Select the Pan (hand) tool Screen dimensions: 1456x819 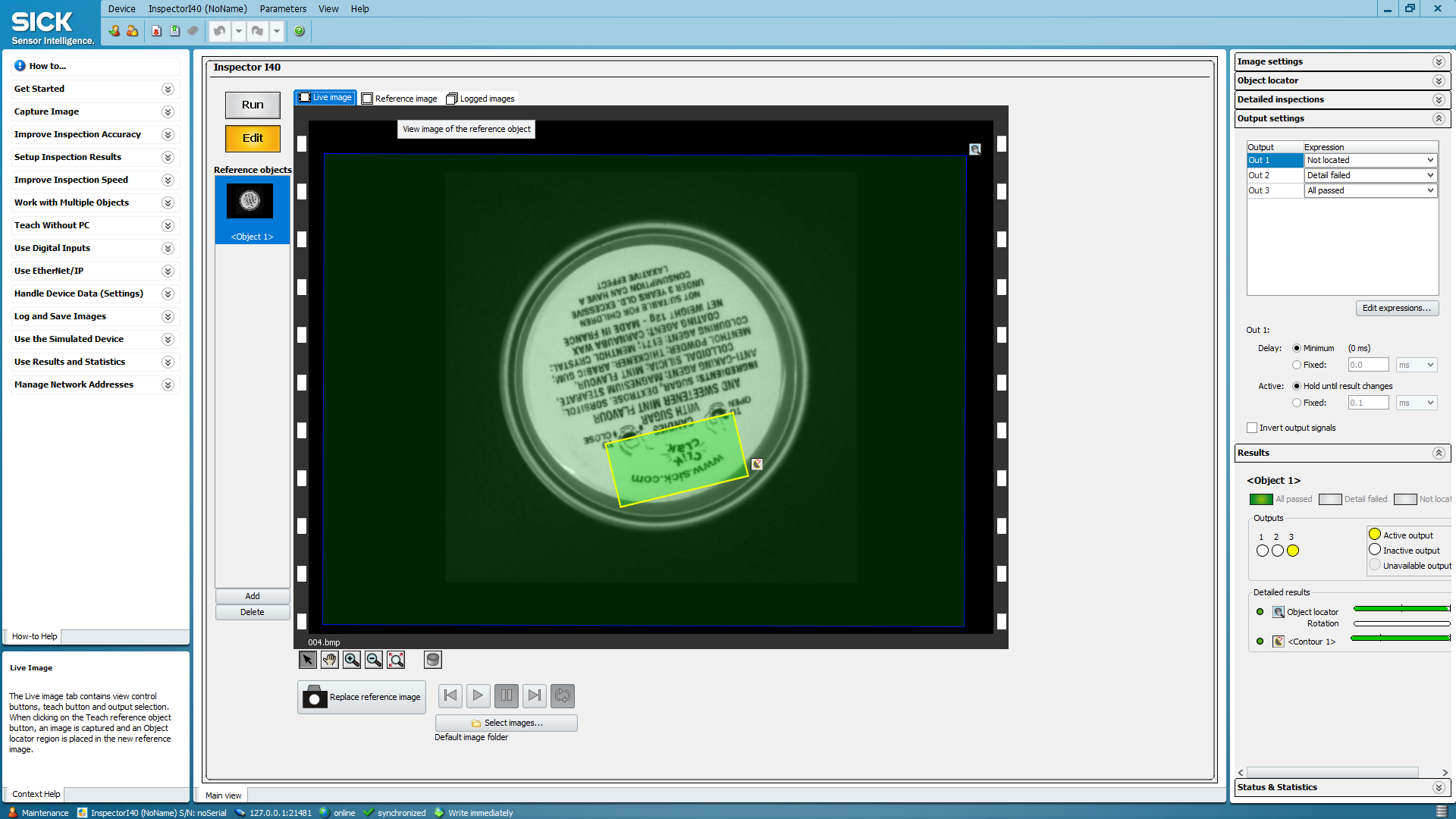tap(329, 660)
